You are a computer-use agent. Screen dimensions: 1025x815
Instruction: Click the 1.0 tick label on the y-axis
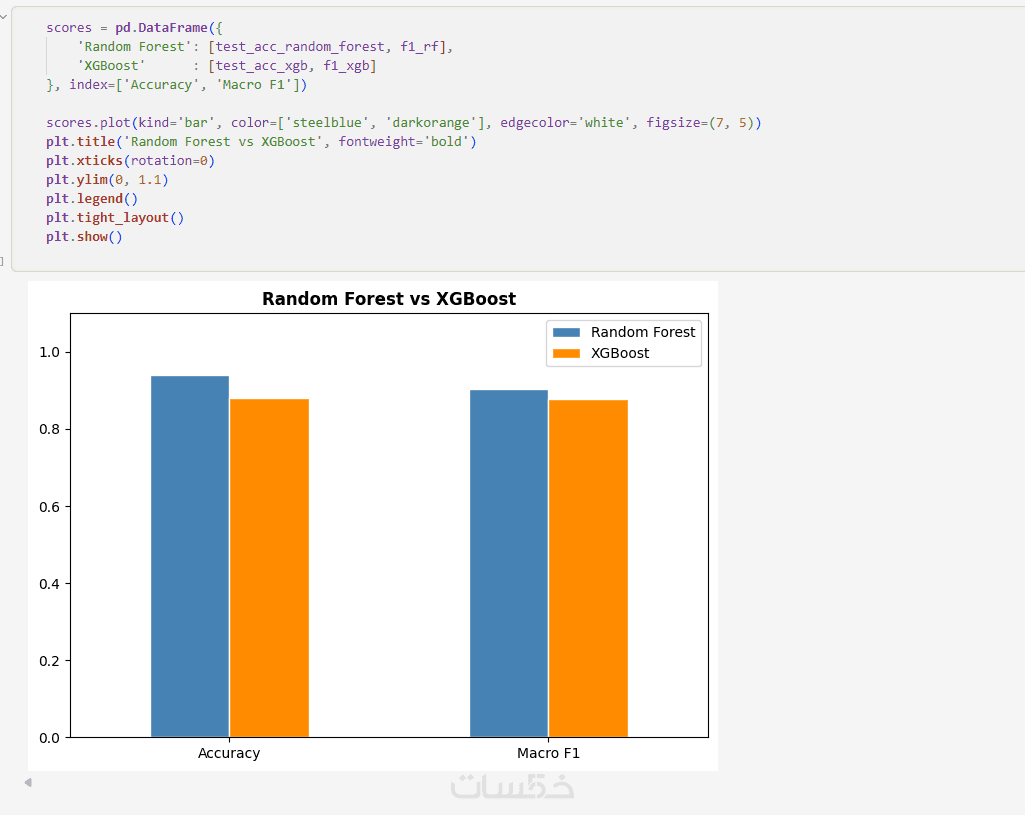coord(49,352)
